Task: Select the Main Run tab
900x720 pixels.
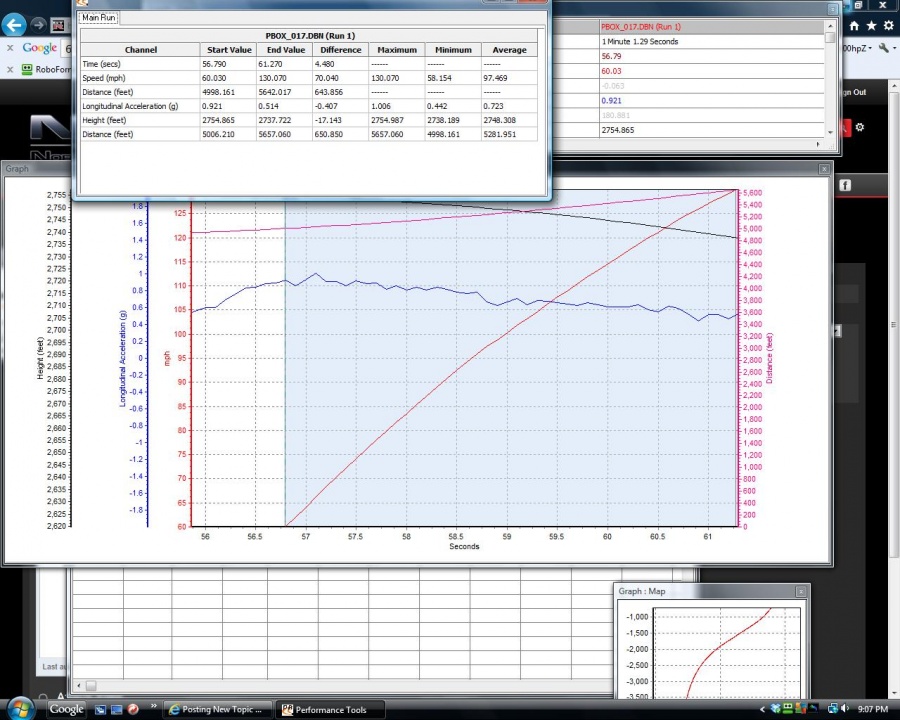Action: click(x=98, y=18)
